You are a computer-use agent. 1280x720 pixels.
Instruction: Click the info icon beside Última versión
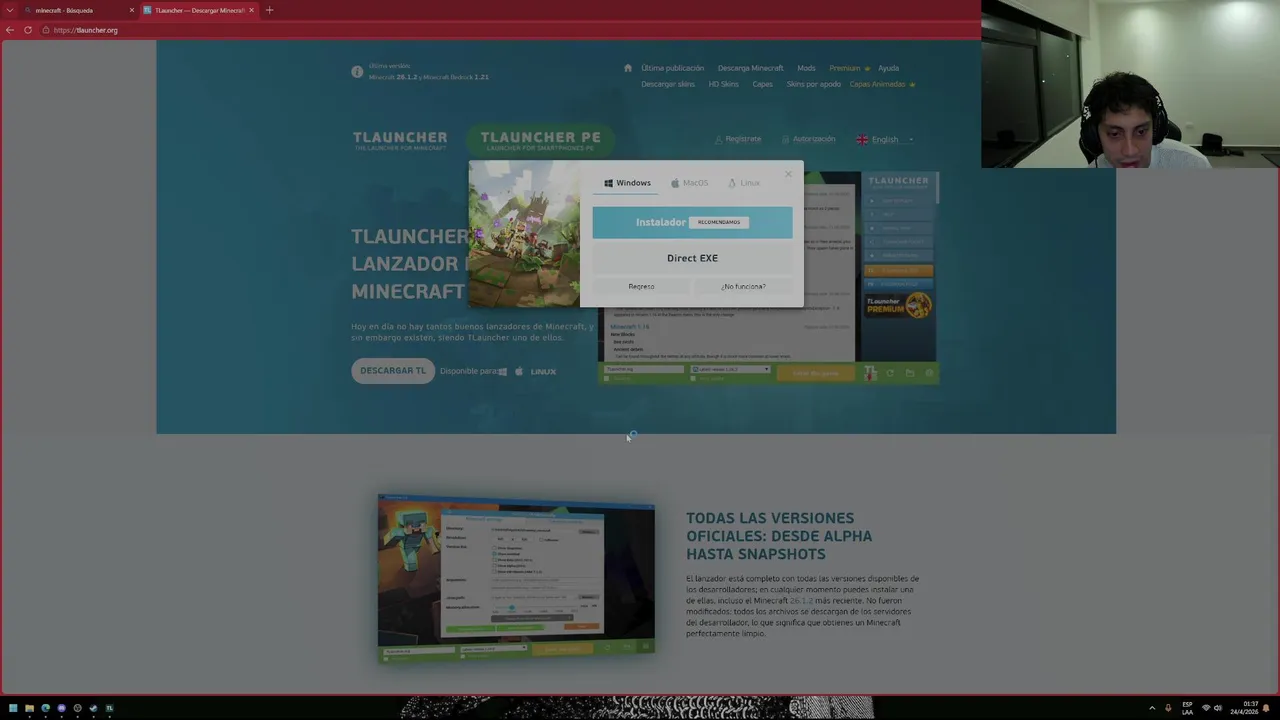click(357, 72)
